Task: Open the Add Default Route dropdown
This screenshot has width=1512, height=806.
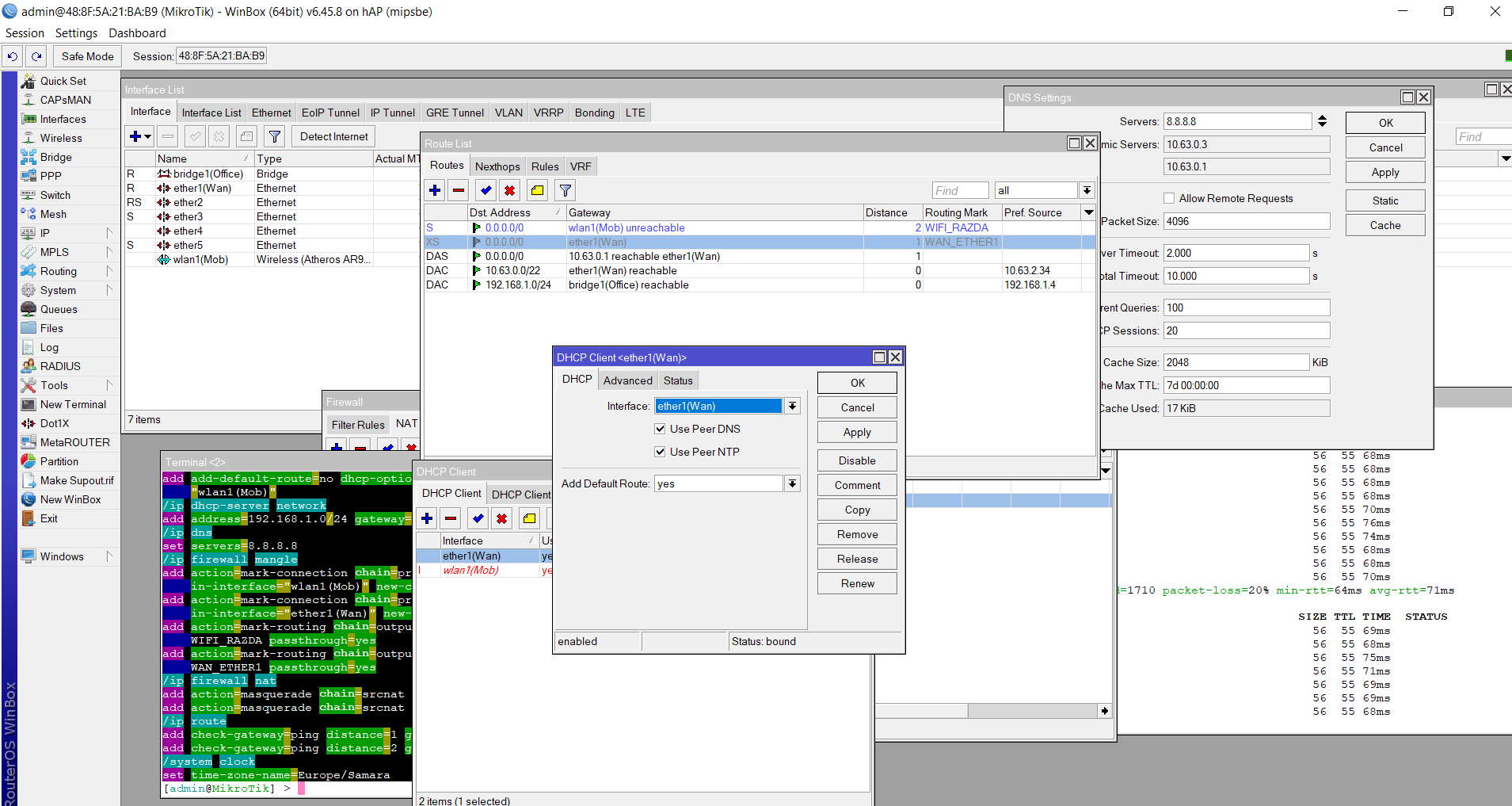Action: coord(792,483)
